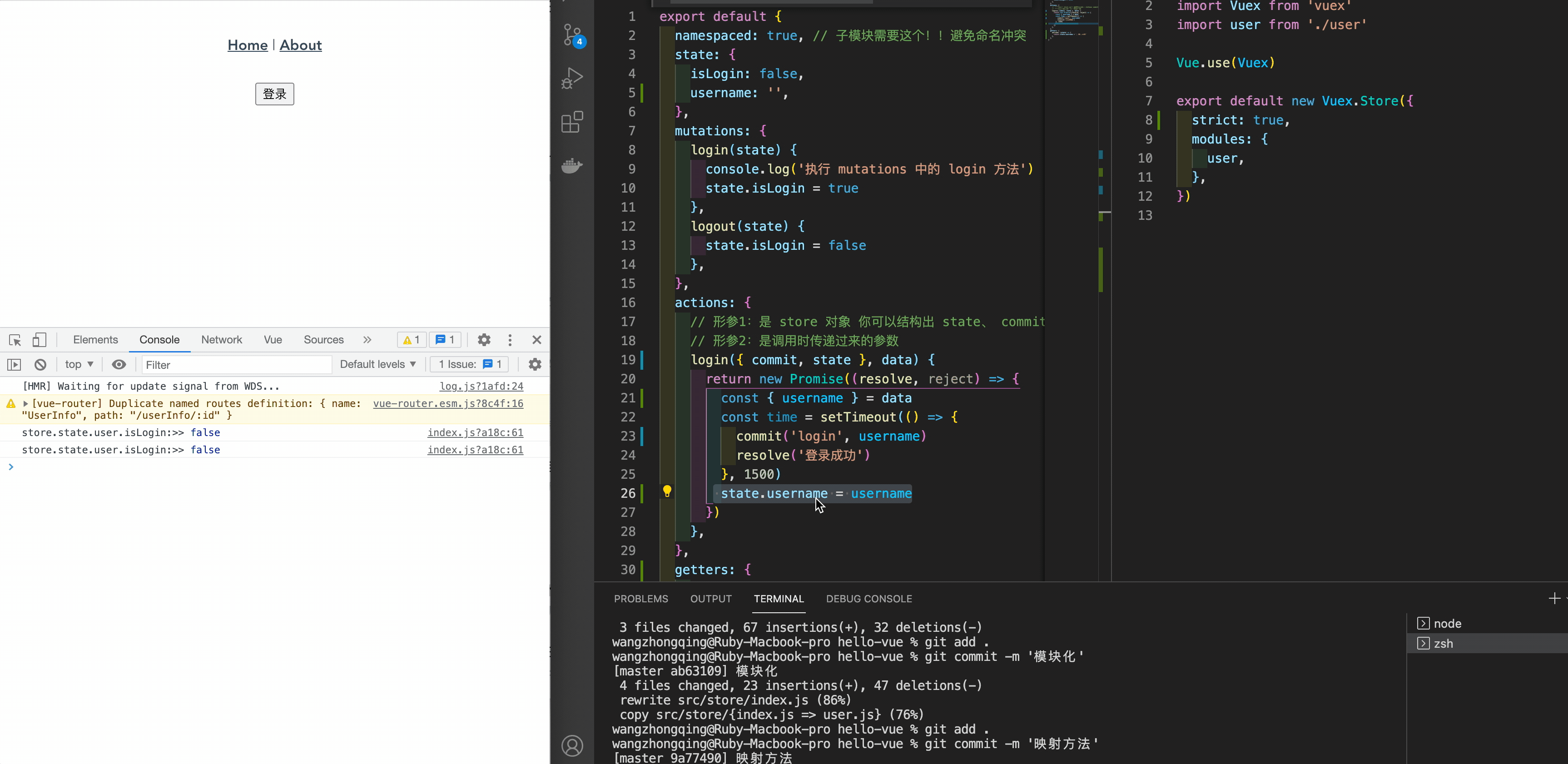Screen dimensions: 1568x764
Task: Switch to the Network tab in DevTools
Action: click(x=222, y=339)
